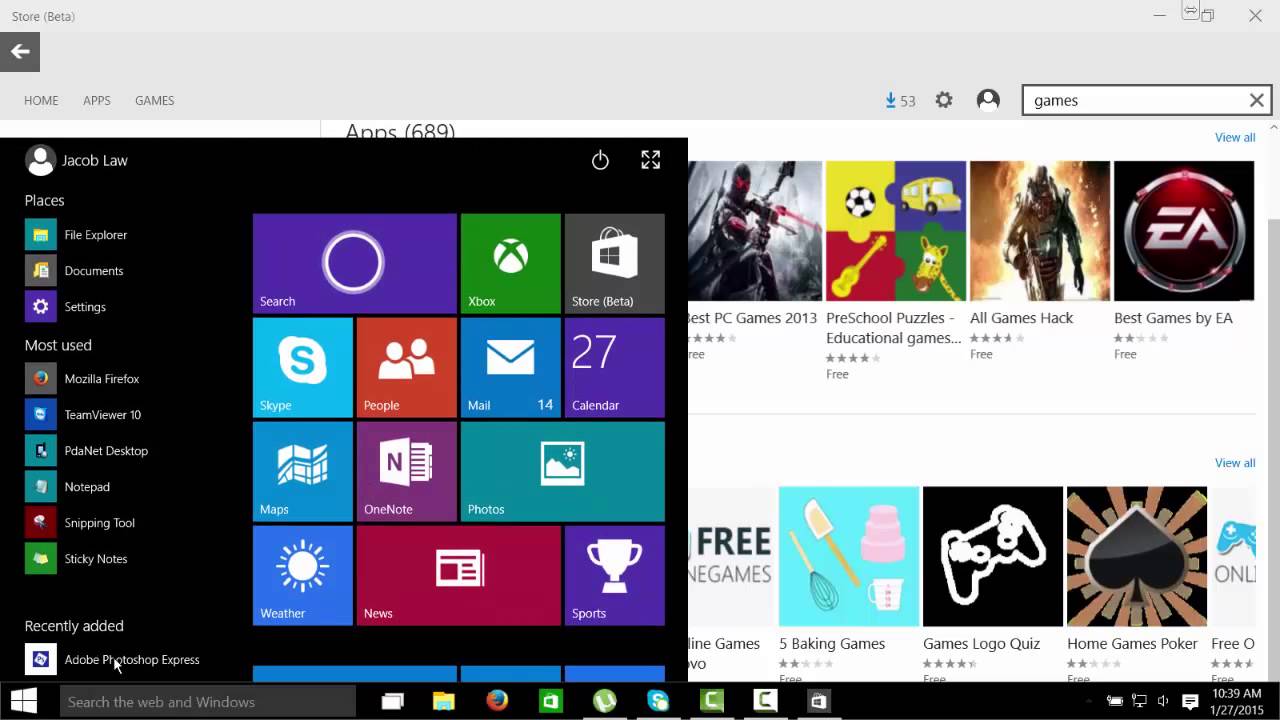Open the OneNote tile
This screenshot has width=1280, height=720.
click(407, 471)
